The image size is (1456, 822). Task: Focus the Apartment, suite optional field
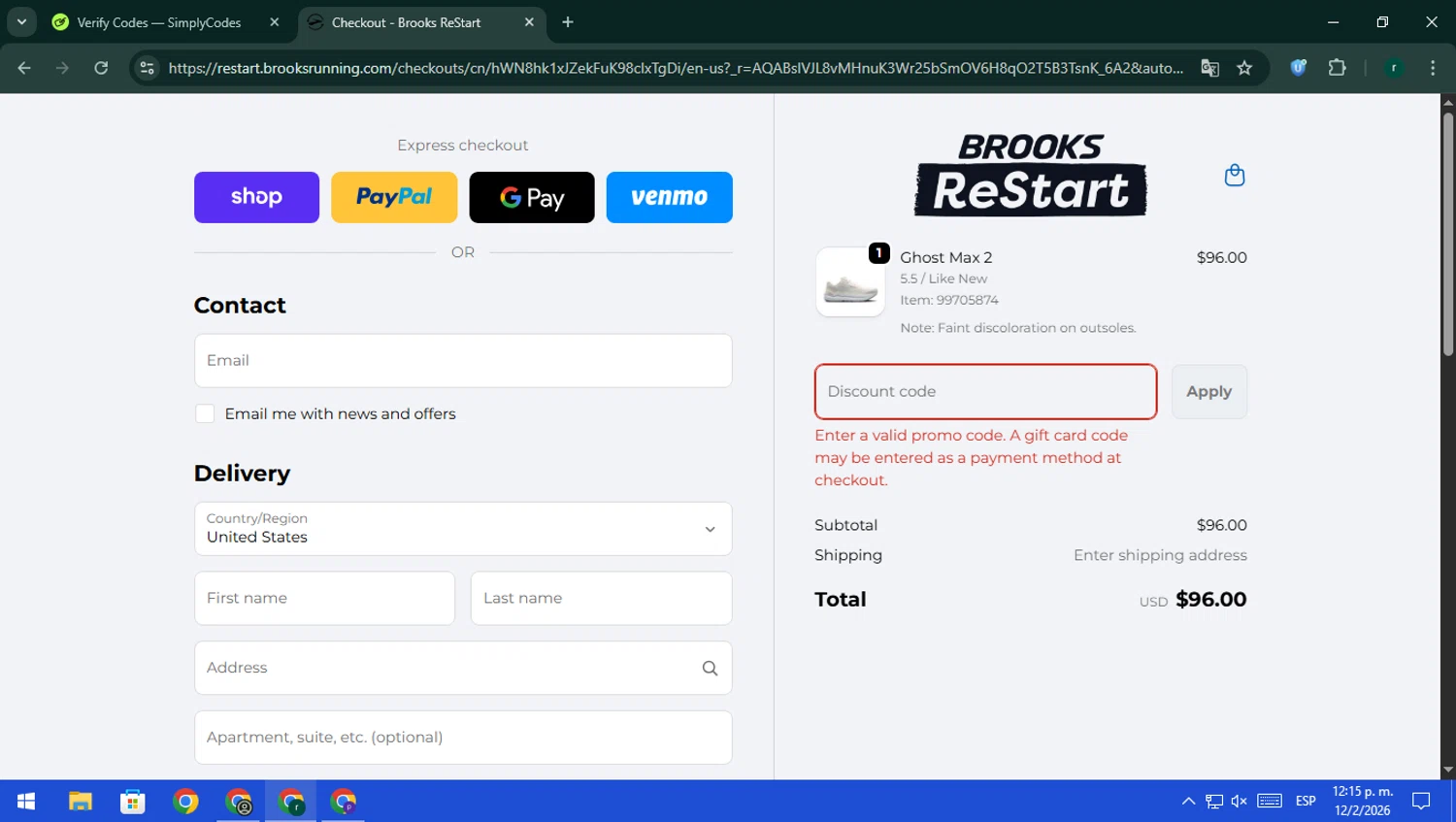tap(463, 738)
